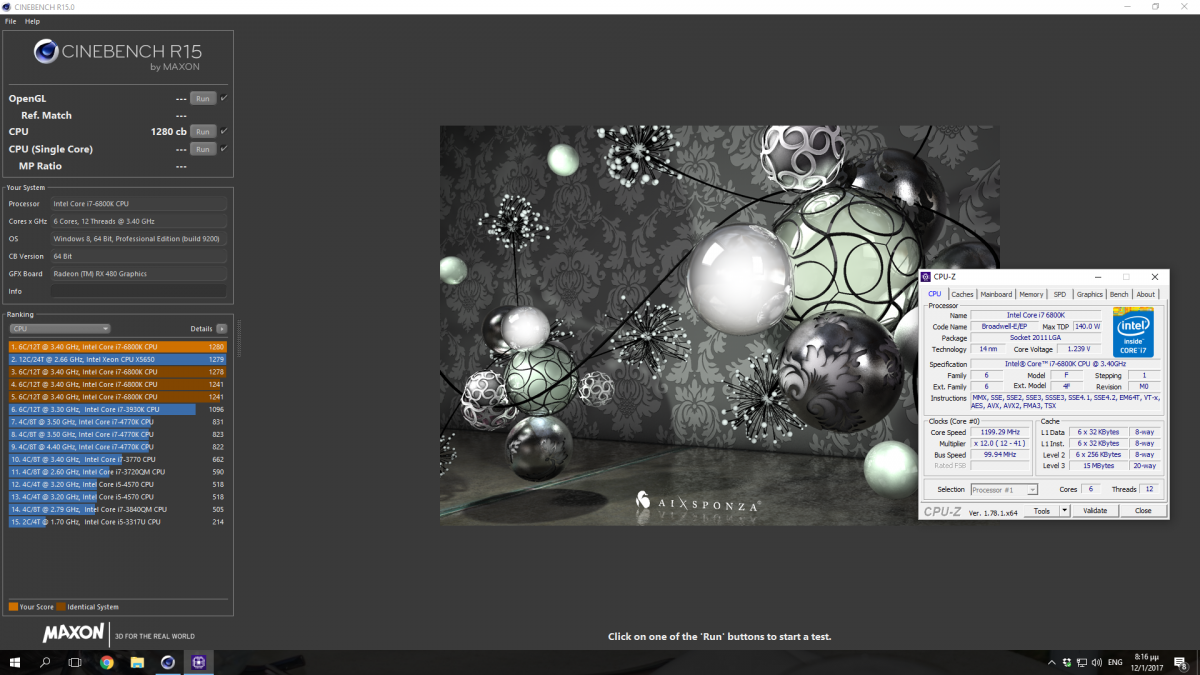Run the OpenGL benchmark test
Viewport: 1200px width, 675px height.
coord(203,98)
